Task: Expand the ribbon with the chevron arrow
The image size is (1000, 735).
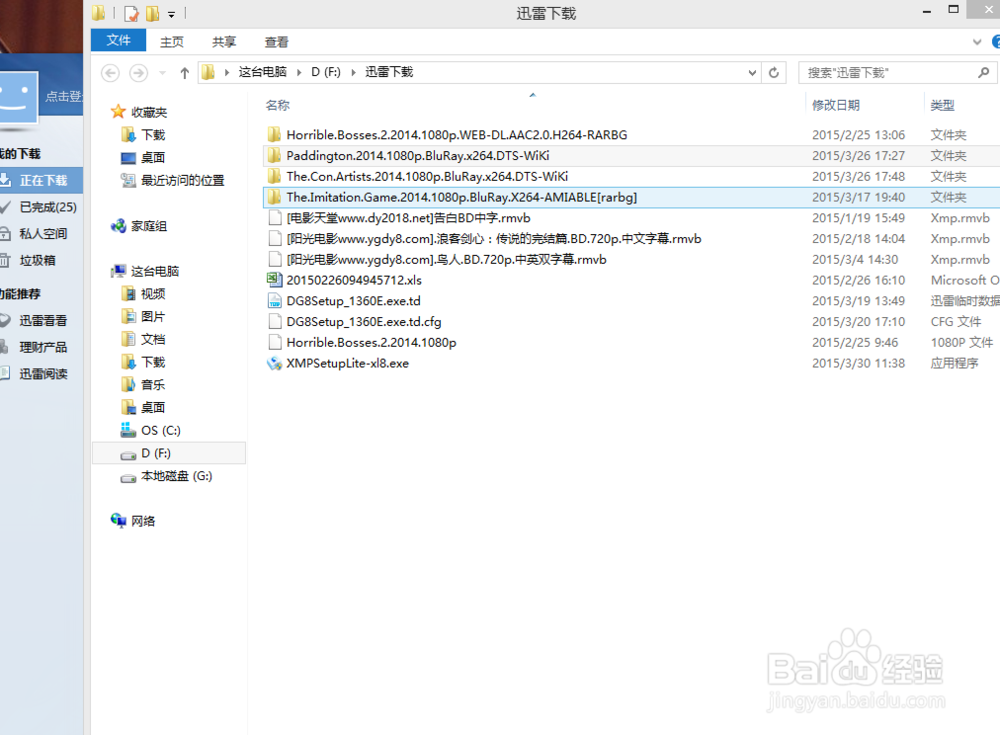Action: (x=977, y=42)
